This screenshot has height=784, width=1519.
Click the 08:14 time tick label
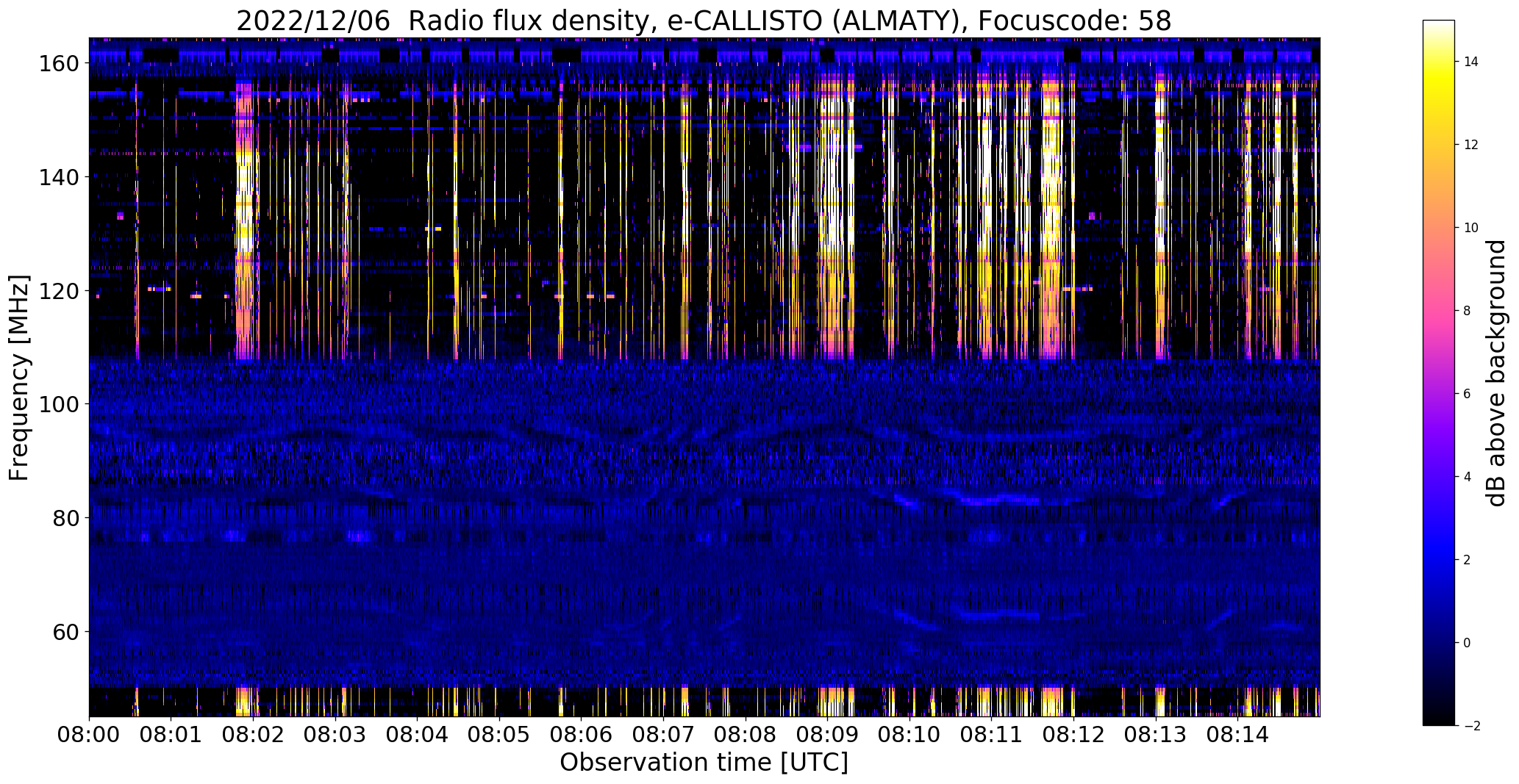[1237, 734]
